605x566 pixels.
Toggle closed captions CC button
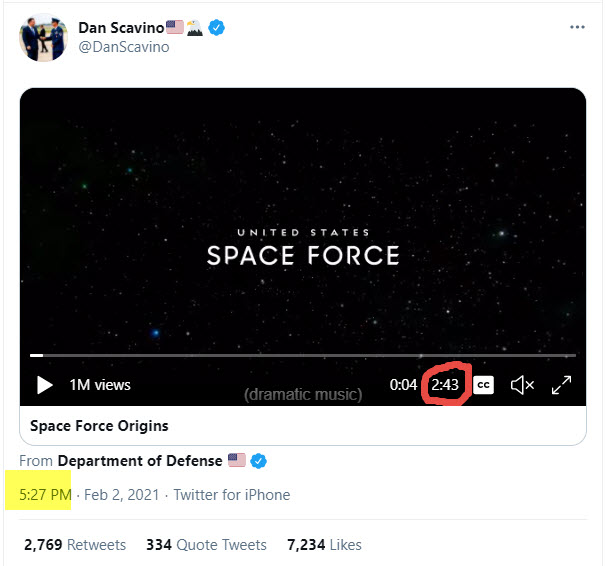[x=483, y=385]
